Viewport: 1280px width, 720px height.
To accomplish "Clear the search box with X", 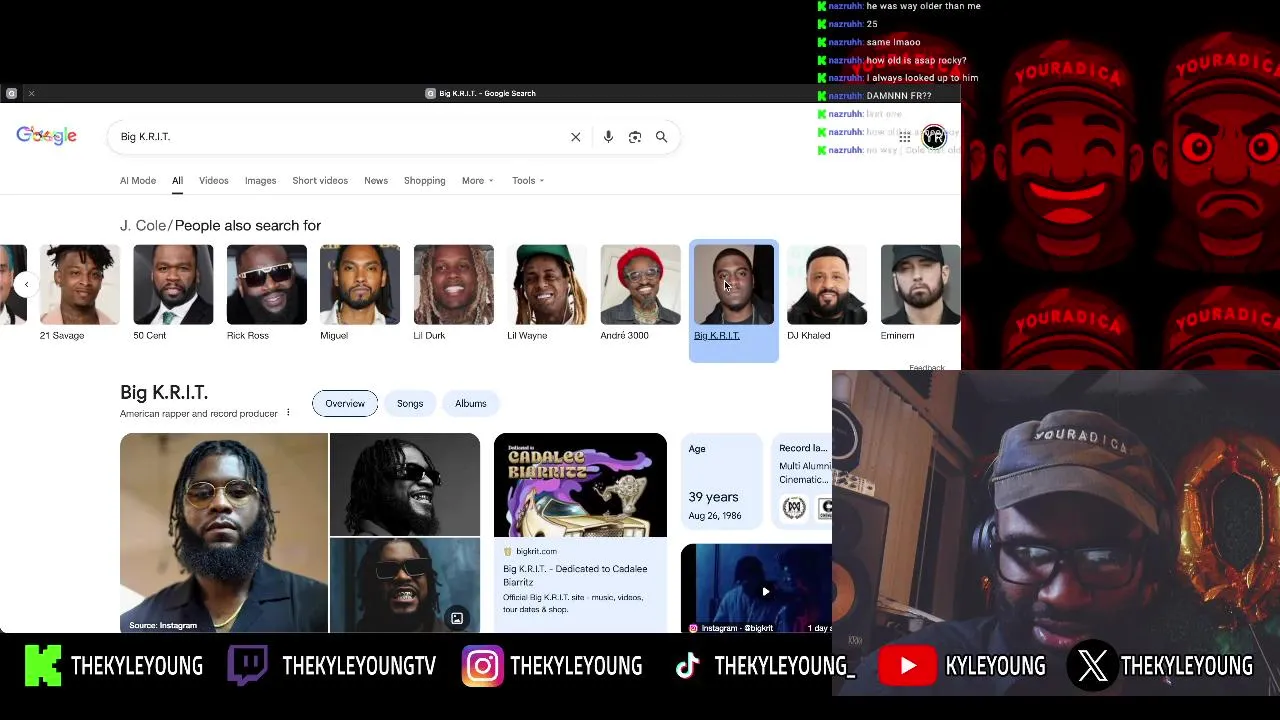I will (575, 137).
